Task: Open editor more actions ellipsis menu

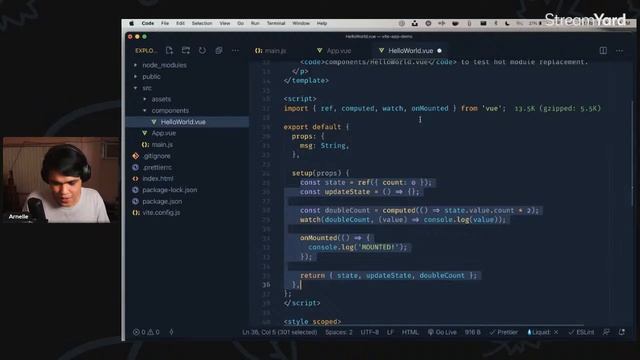Action: click(620, 51)
